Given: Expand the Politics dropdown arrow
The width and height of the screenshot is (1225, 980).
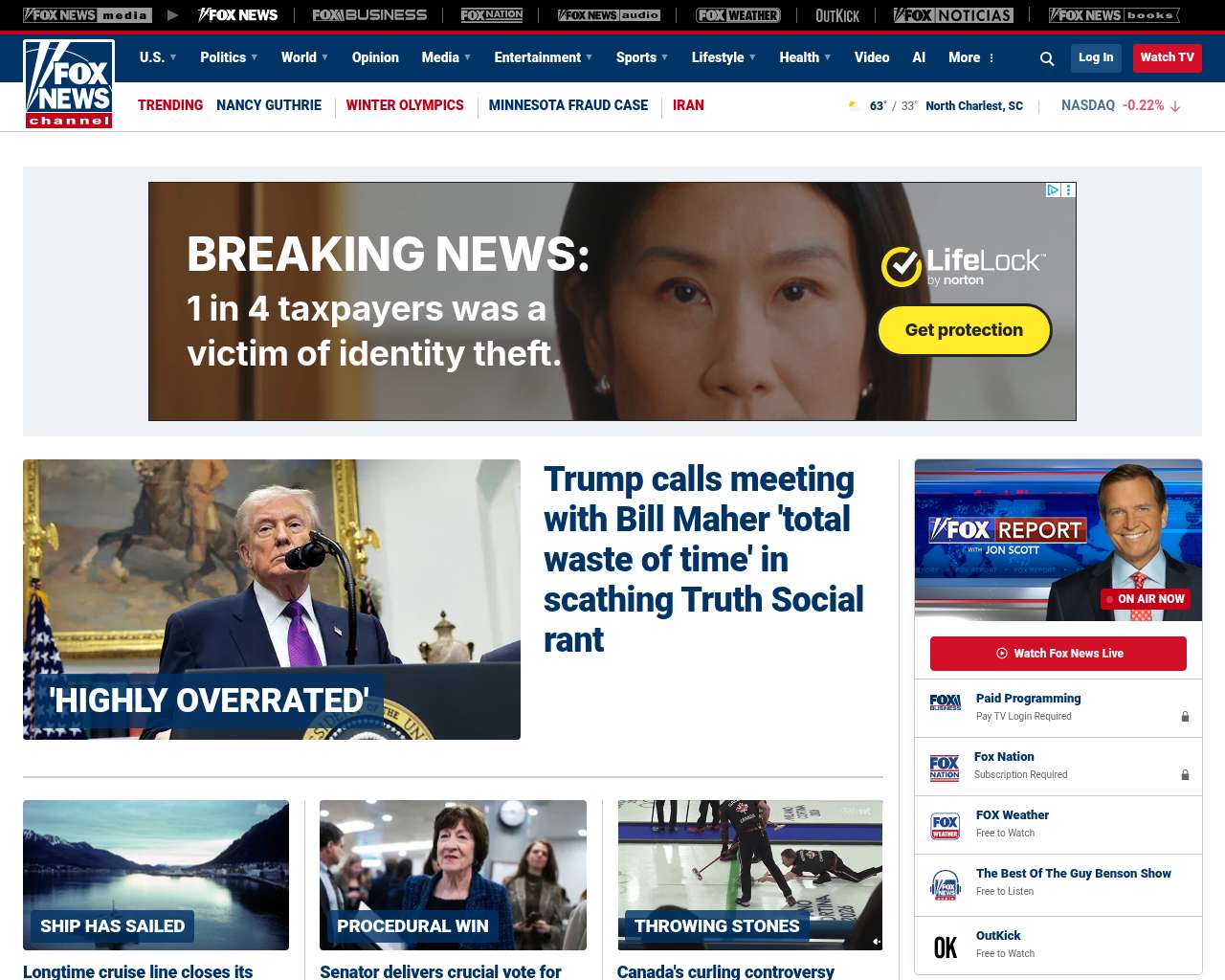Looking at the screenshot, I should pos(255,57).
